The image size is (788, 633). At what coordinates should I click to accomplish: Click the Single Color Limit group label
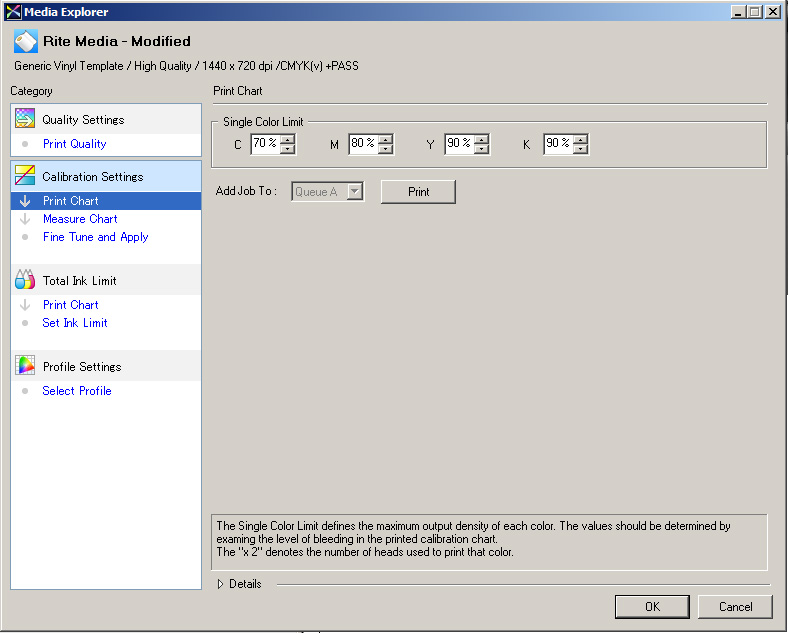pyautogui.click(x=263, y=122)
